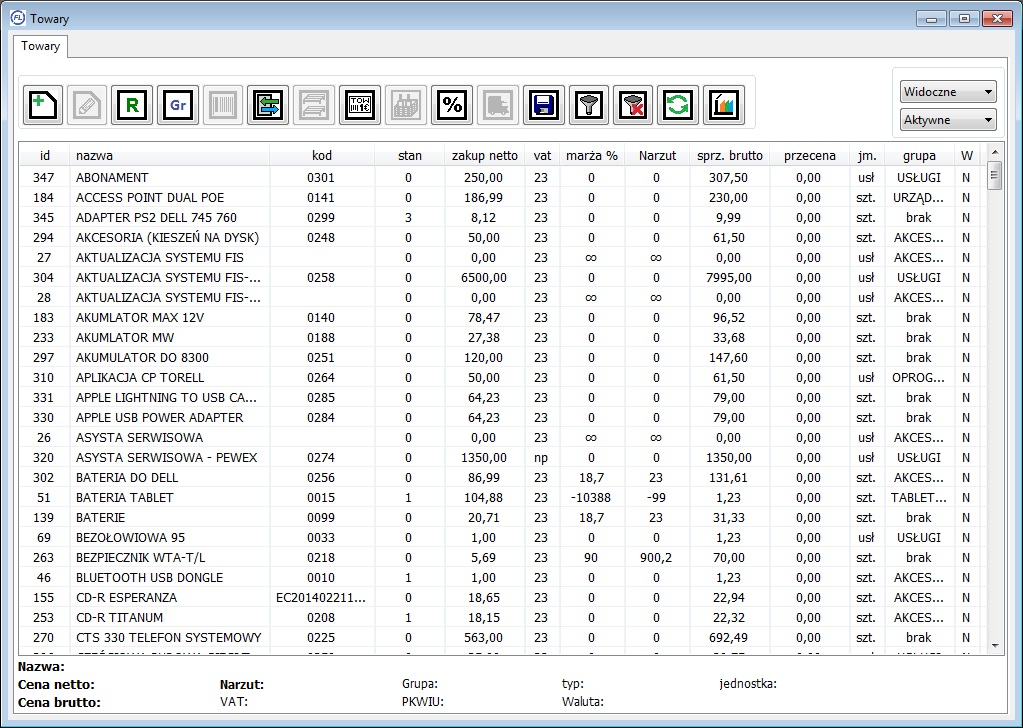Viewport: 1023px width, 728px height.
Task: Select the Towary tab
Action: coord(40,46)
